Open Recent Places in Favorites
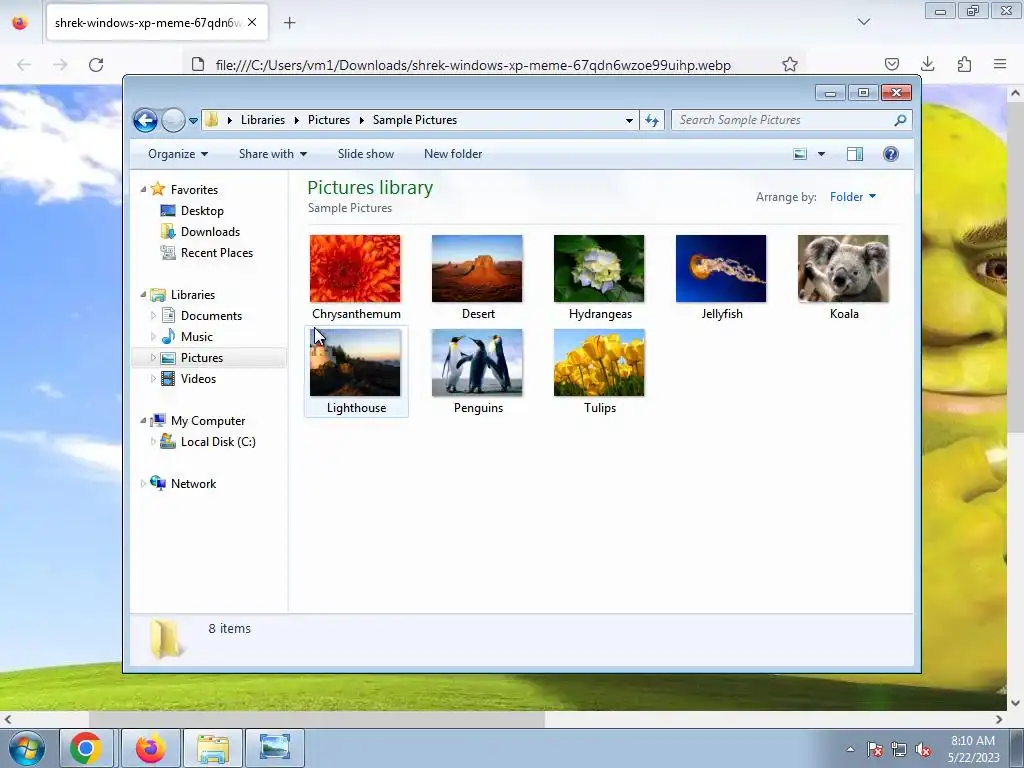 (217, 253)
